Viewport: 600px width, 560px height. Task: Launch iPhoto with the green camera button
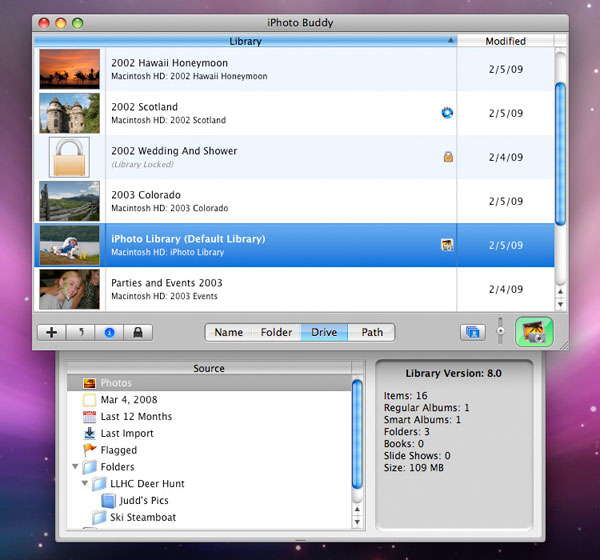[x=534, y=332]
